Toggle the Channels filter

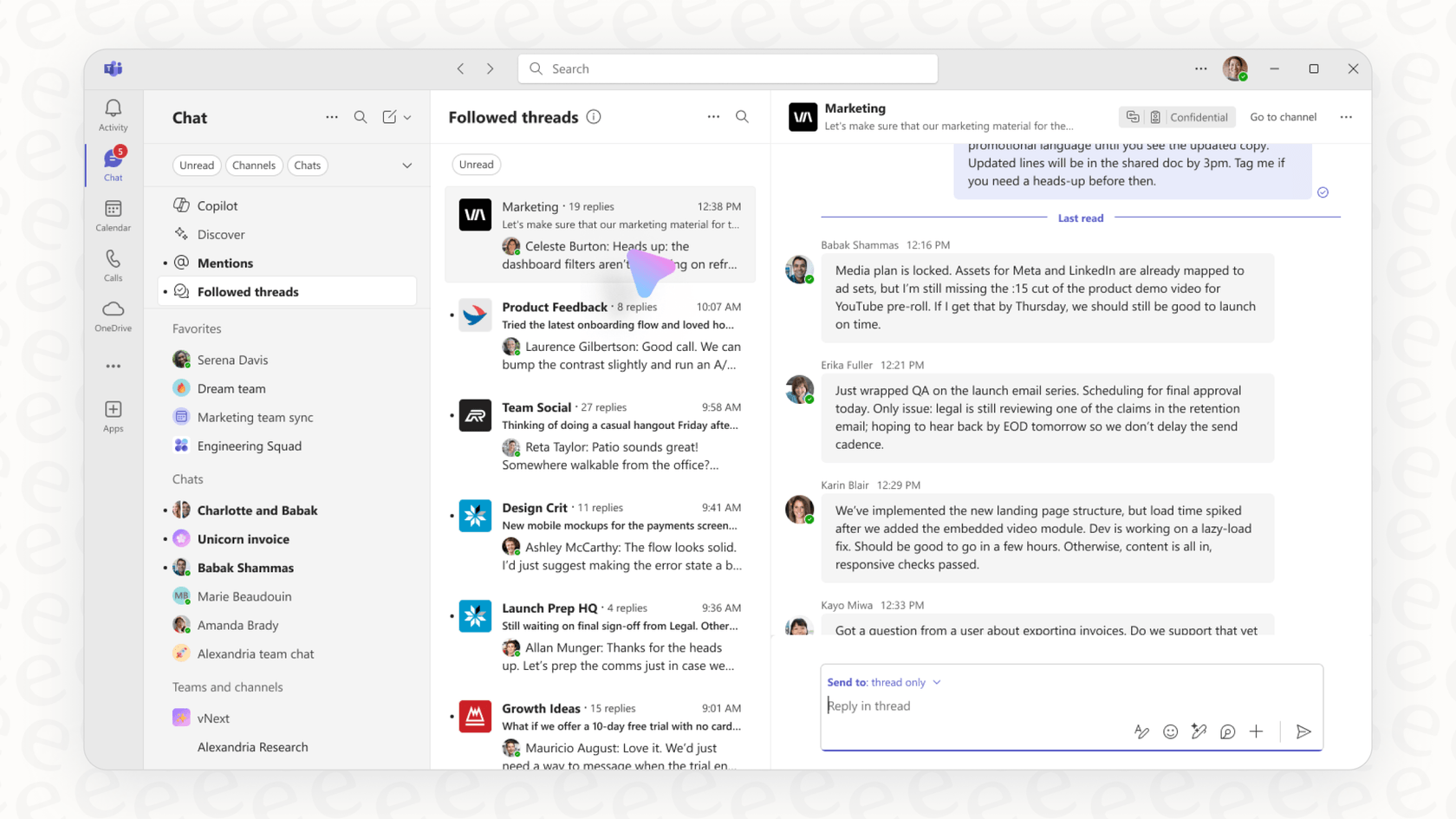click(x=254, y=165)
